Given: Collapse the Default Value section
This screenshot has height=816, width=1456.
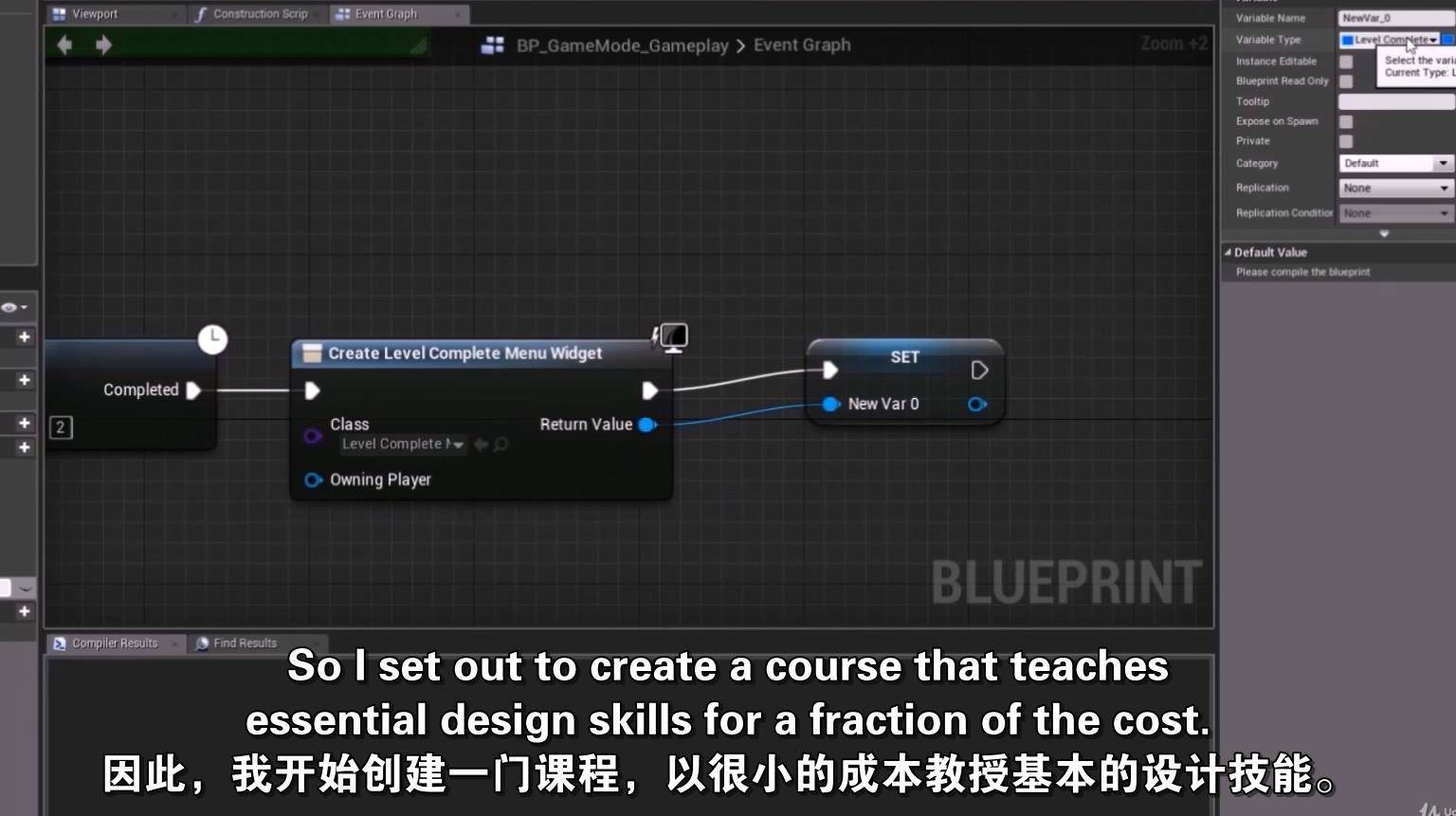Looking at the screenshot, I should click(1228, 252).
